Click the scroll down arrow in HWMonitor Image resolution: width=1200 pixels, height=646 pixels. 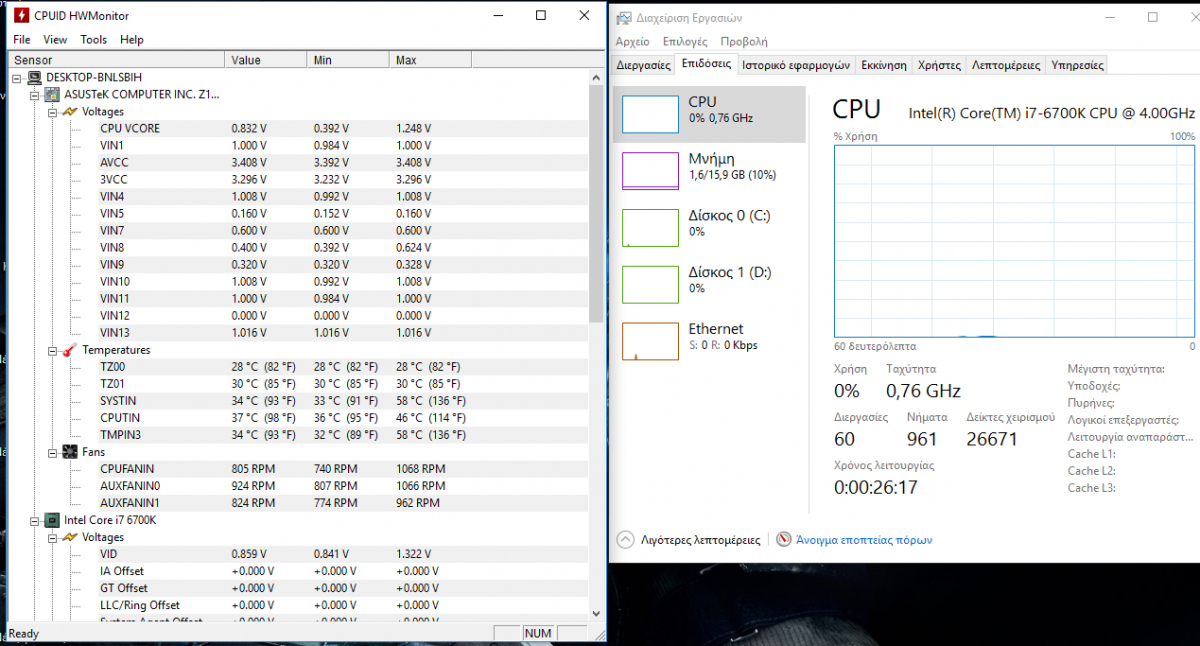pyautogui.click(x=597, y=614)
